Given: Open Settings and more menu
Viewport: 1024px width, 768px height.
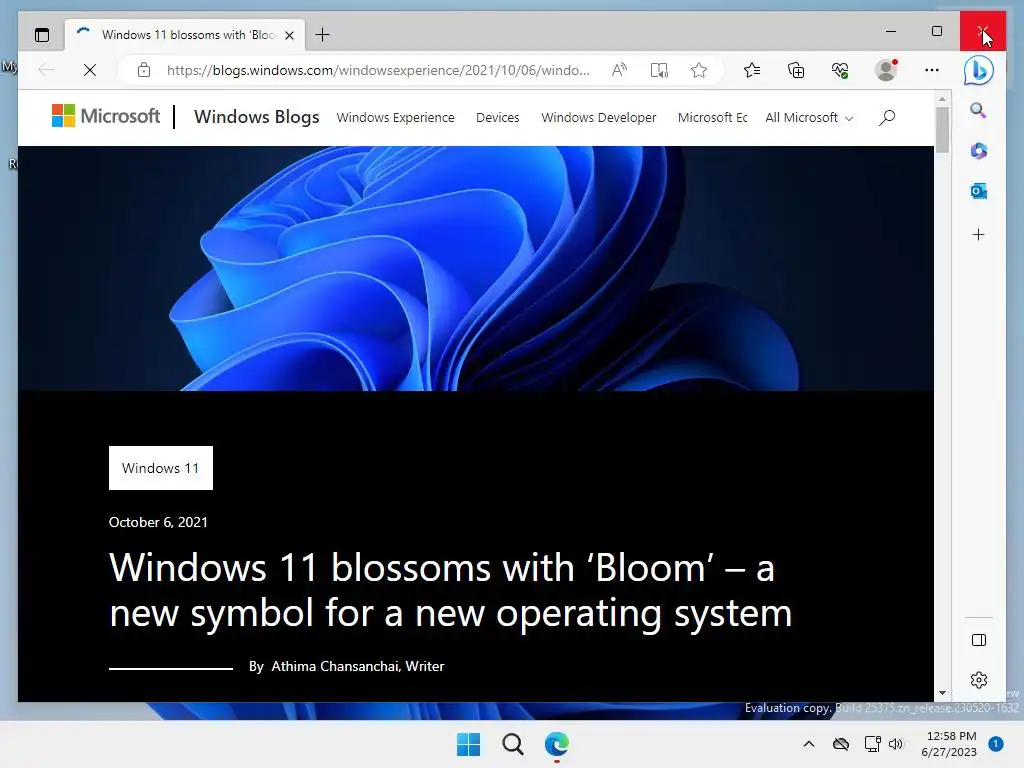Looking at the screenshot, I should point(932,70).
